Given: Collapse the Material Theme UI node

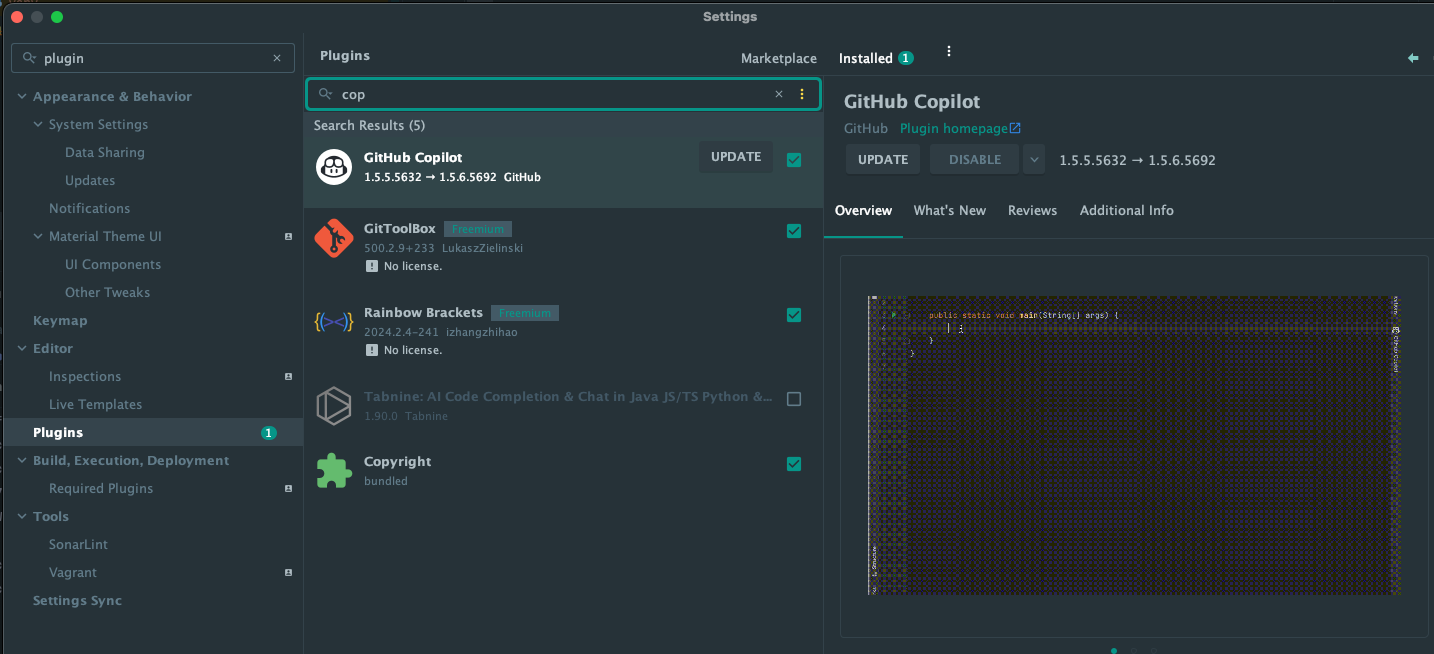Looking at the screenshot, I should (x=38, y=236).
